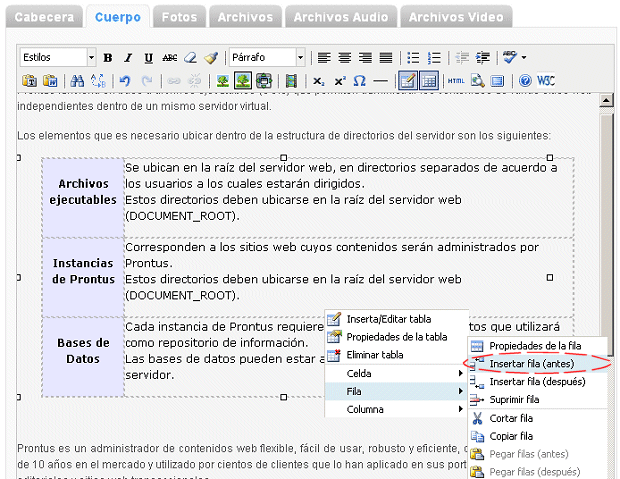The height and width of the screenshot is (479, 620).
Task: Click the eraser remove-formatting icon
Action: [191, 58]
